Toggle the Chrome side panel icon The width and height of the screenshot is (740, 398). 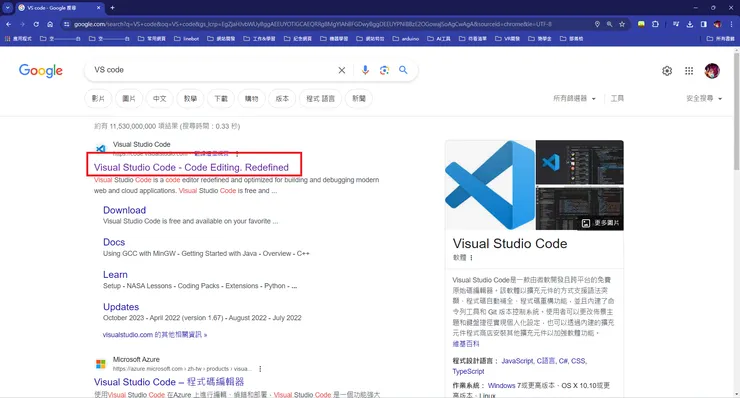coord(704,24)
